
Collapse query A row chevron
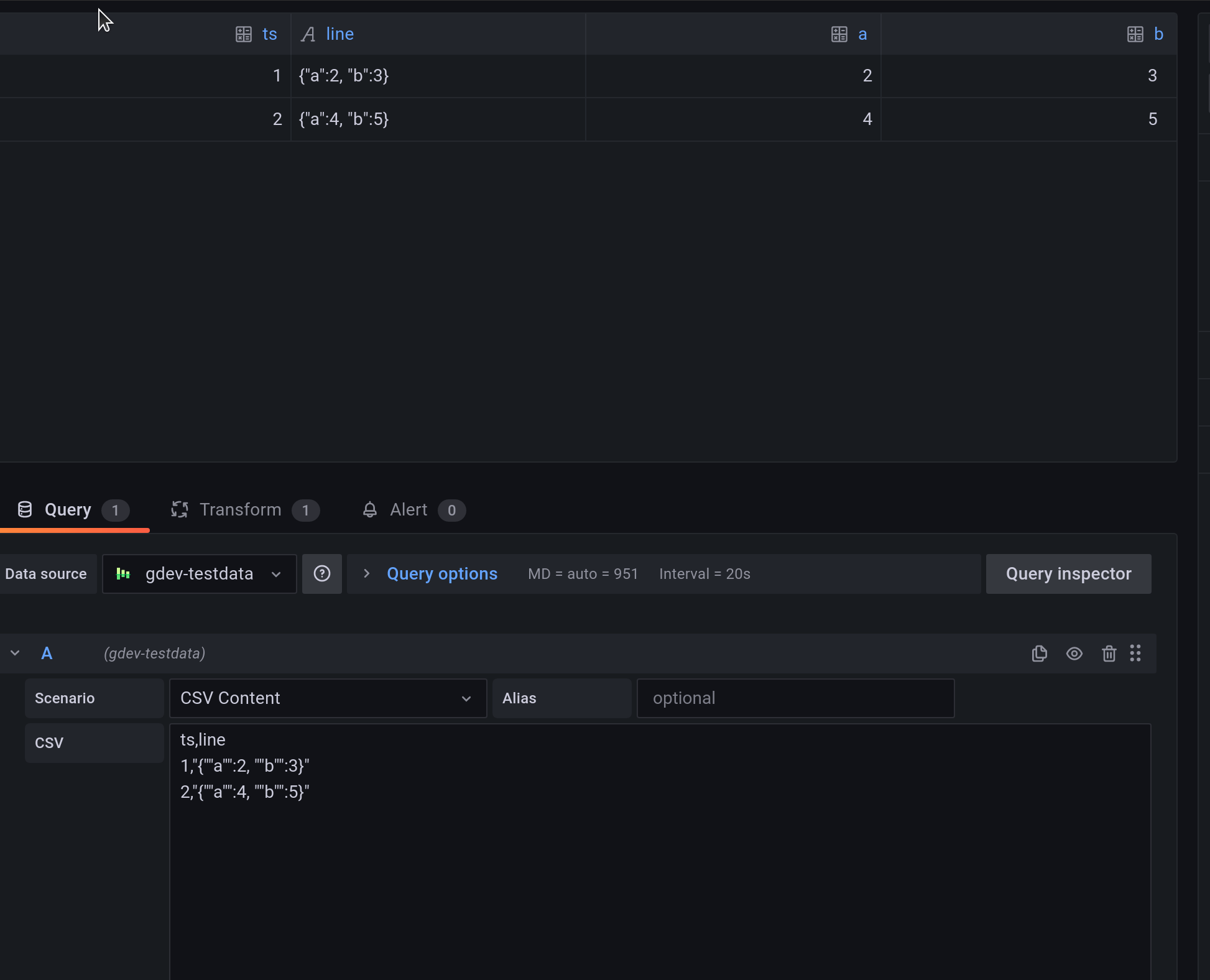[x=16, y=654]
